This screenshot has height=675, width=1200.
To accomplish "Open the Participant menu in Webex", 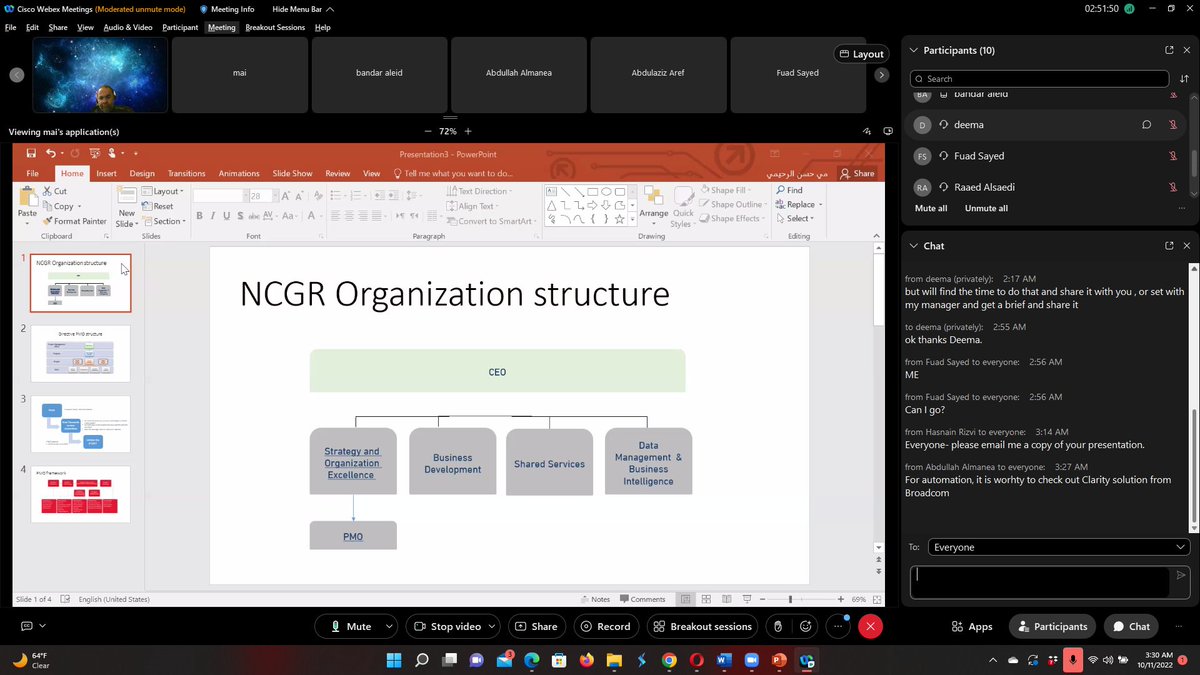I will (180, 27).
